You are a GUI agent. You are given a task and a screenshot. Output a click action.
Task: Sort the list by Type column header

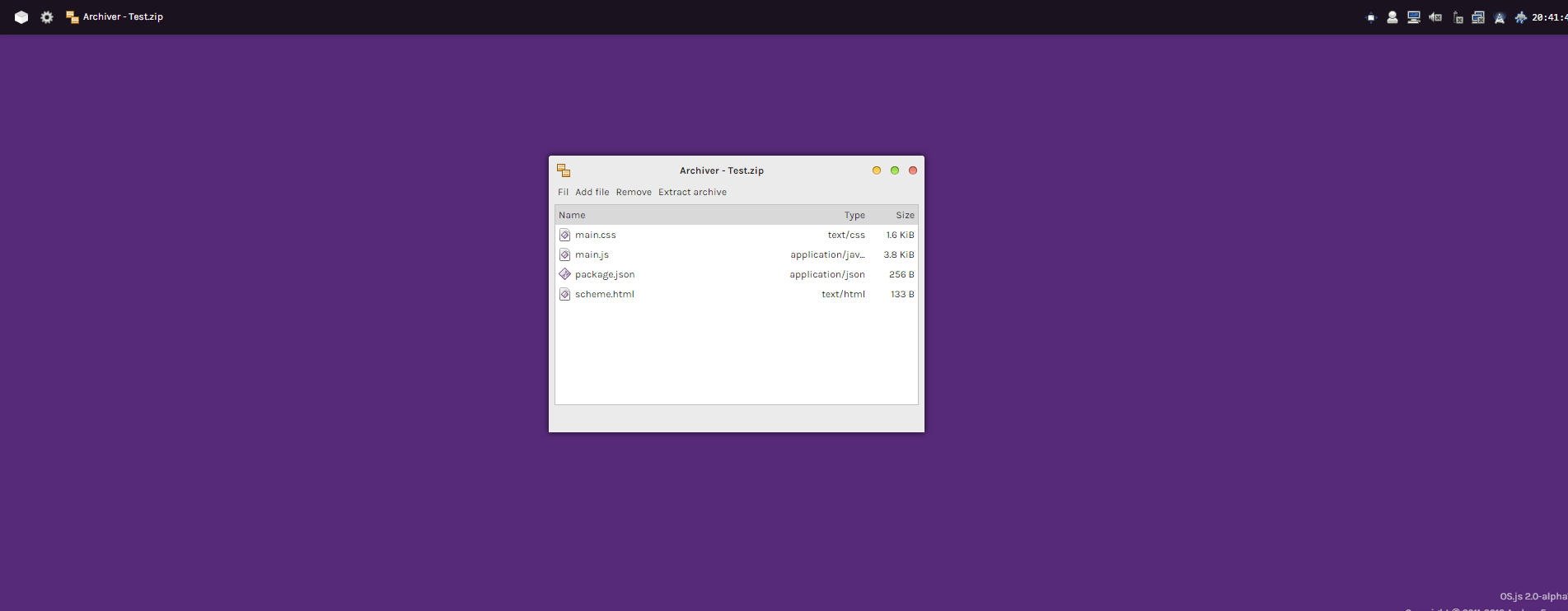[854, 215]
